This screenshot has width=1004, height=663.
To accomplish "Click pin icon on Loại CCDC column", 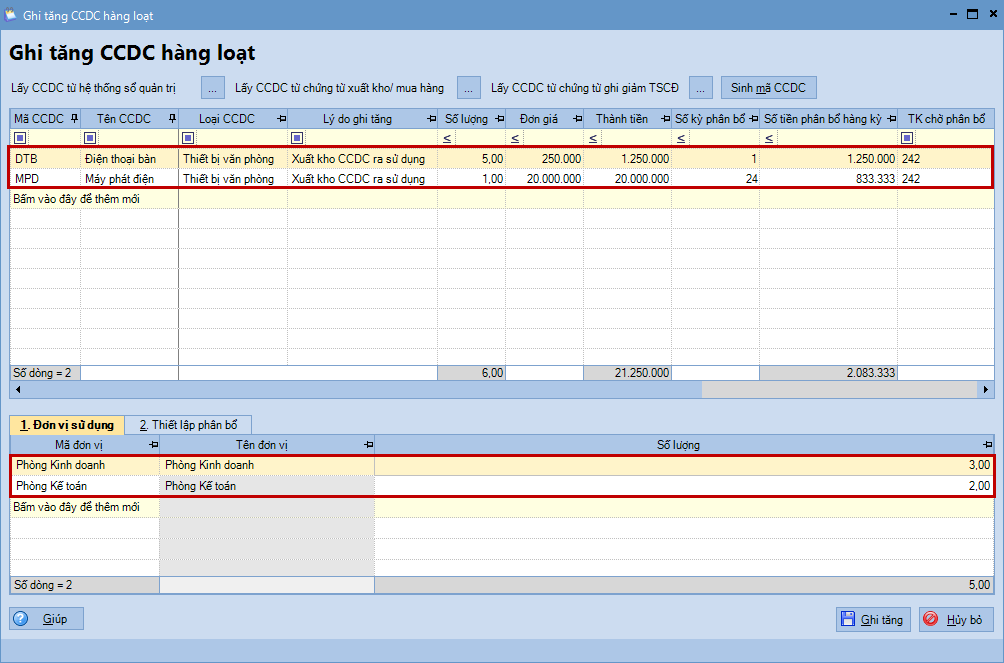I will pyautogui.click(x=280, y=119).
